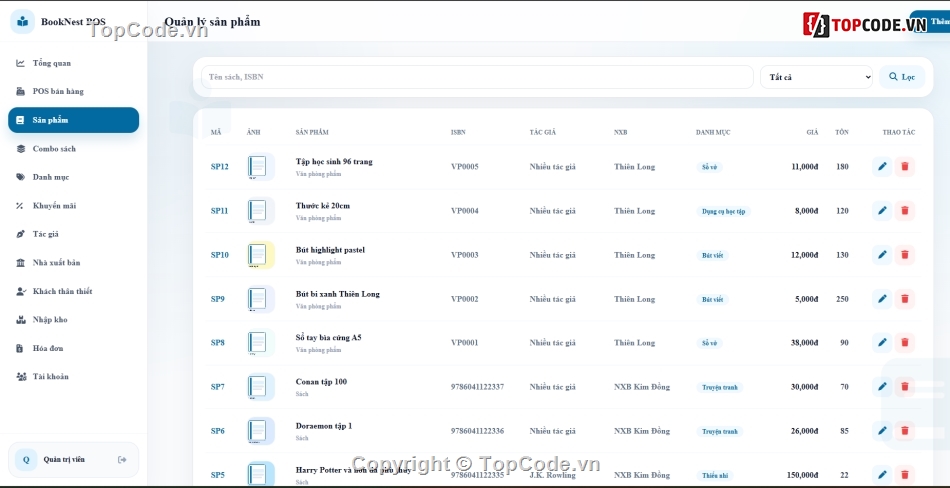Click author J.K. Rowling
This screenshot has height=488, width=950.
coord(553,475)
